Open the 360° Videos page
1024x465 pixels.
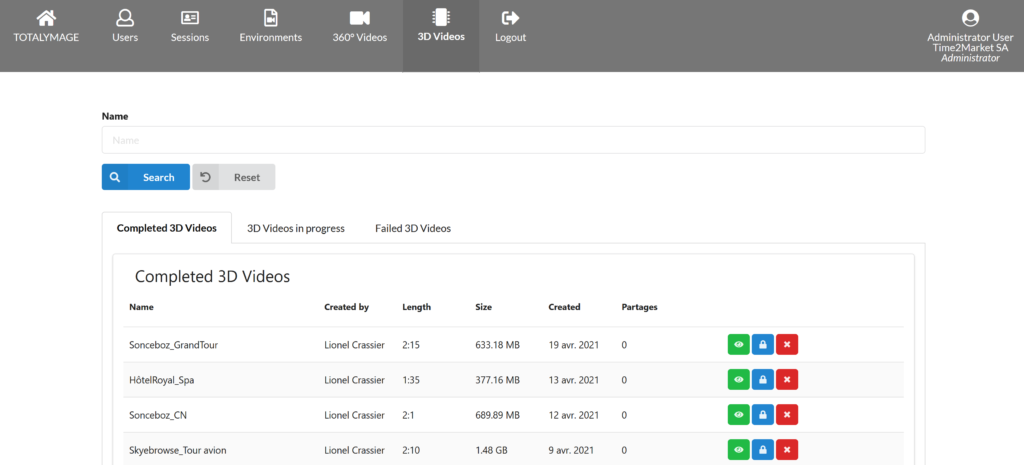[x=360, y=27]
